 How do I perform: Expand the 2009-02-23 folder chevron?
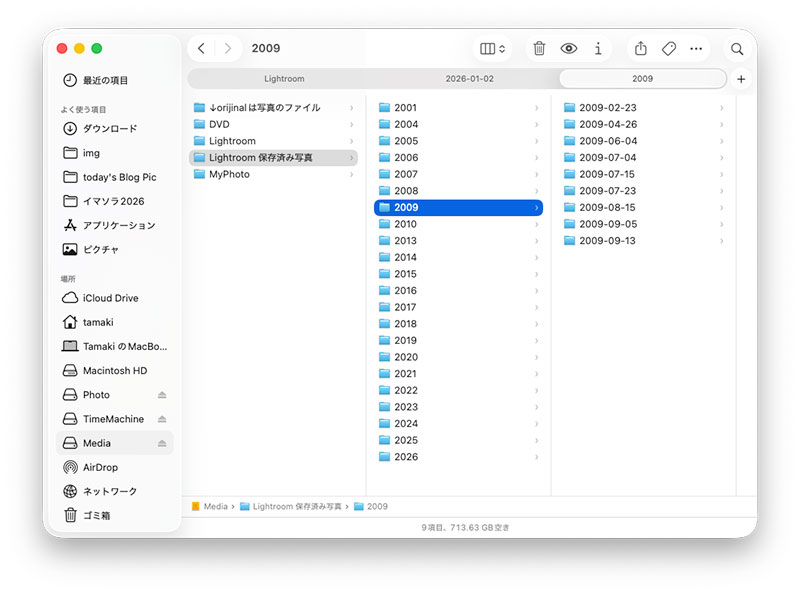click(721, 108)
